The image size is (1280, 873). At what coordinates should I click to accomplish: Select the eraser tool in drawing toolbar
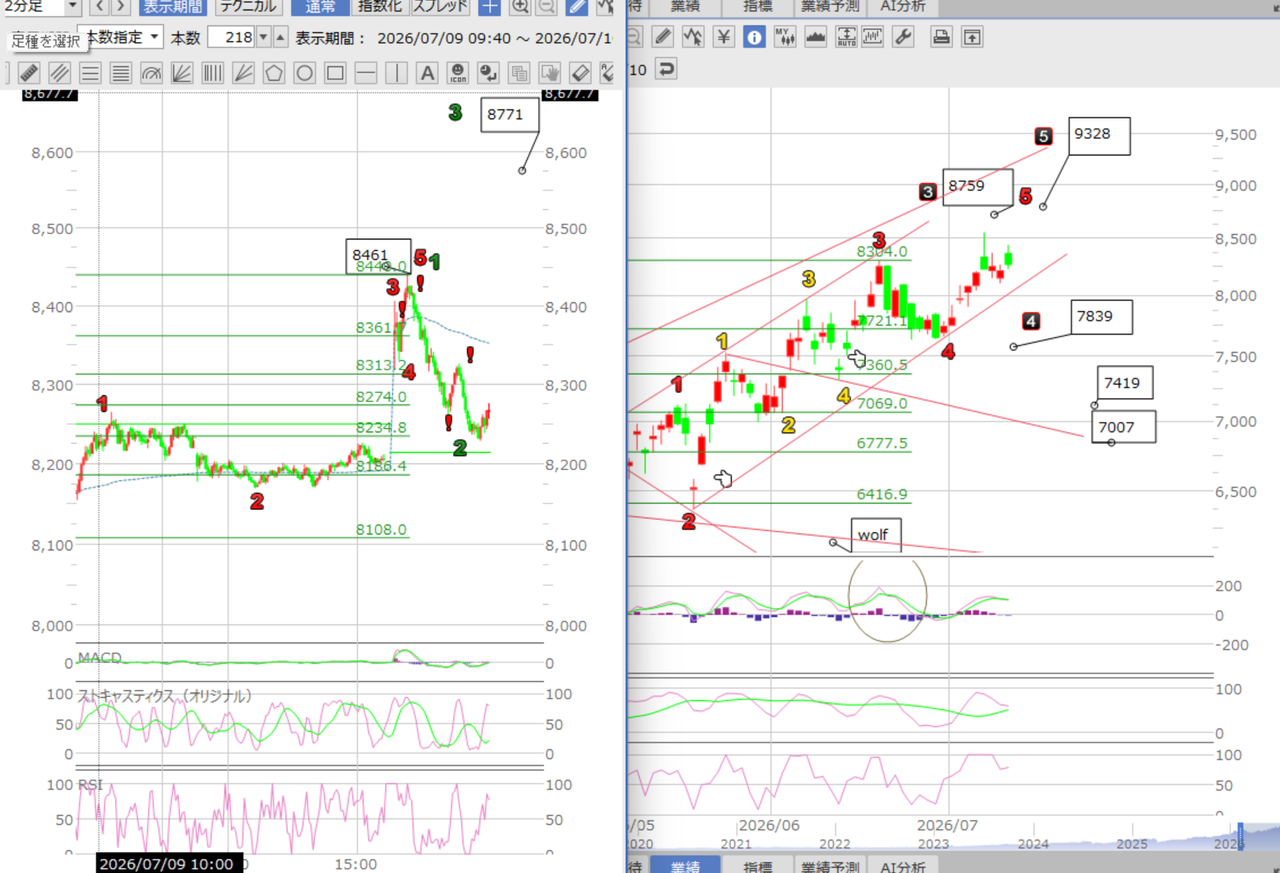pos(580,73)
